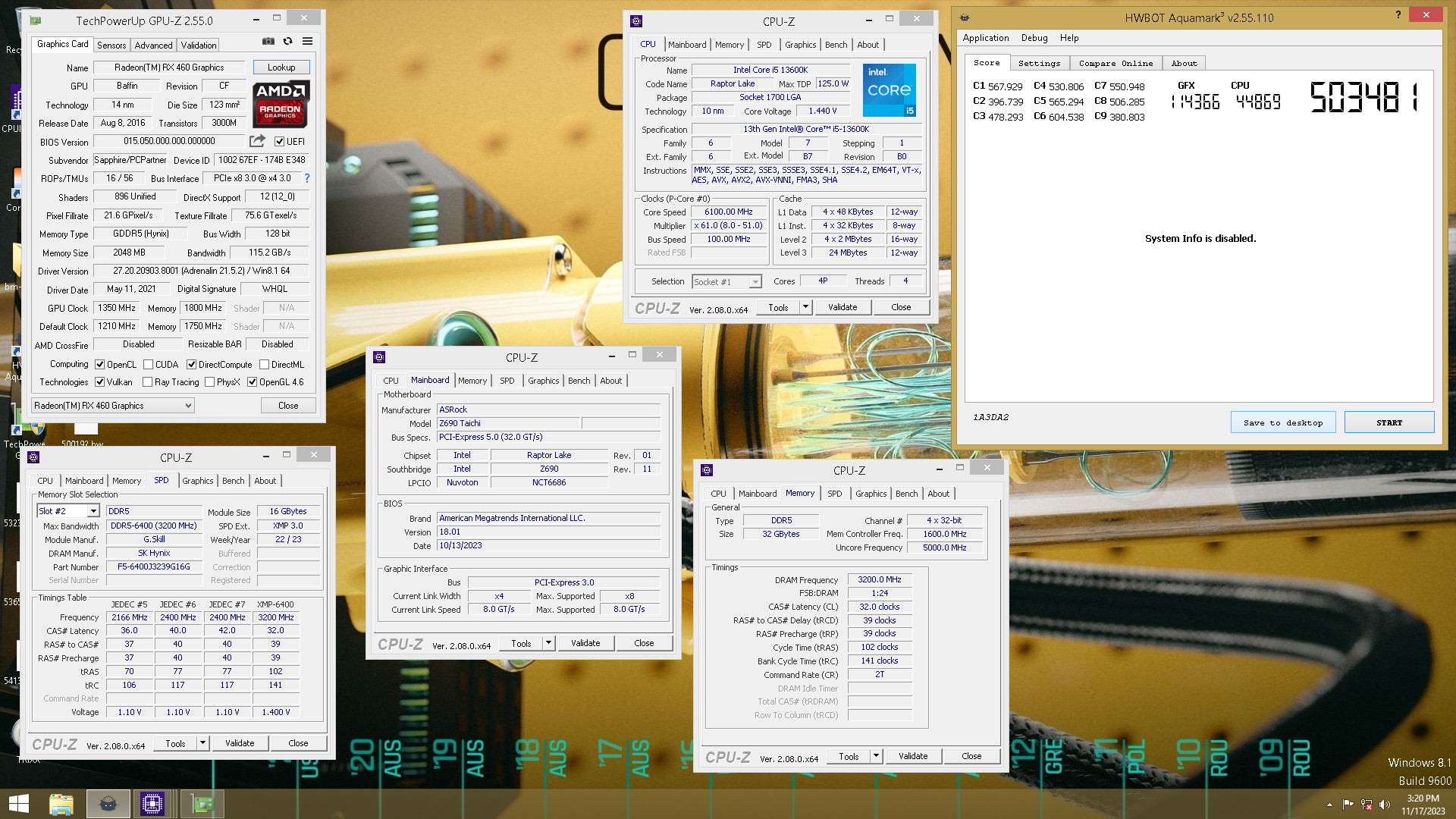
Task: Click the Action Center flag tray icon
Action: tap(1348, 805)
